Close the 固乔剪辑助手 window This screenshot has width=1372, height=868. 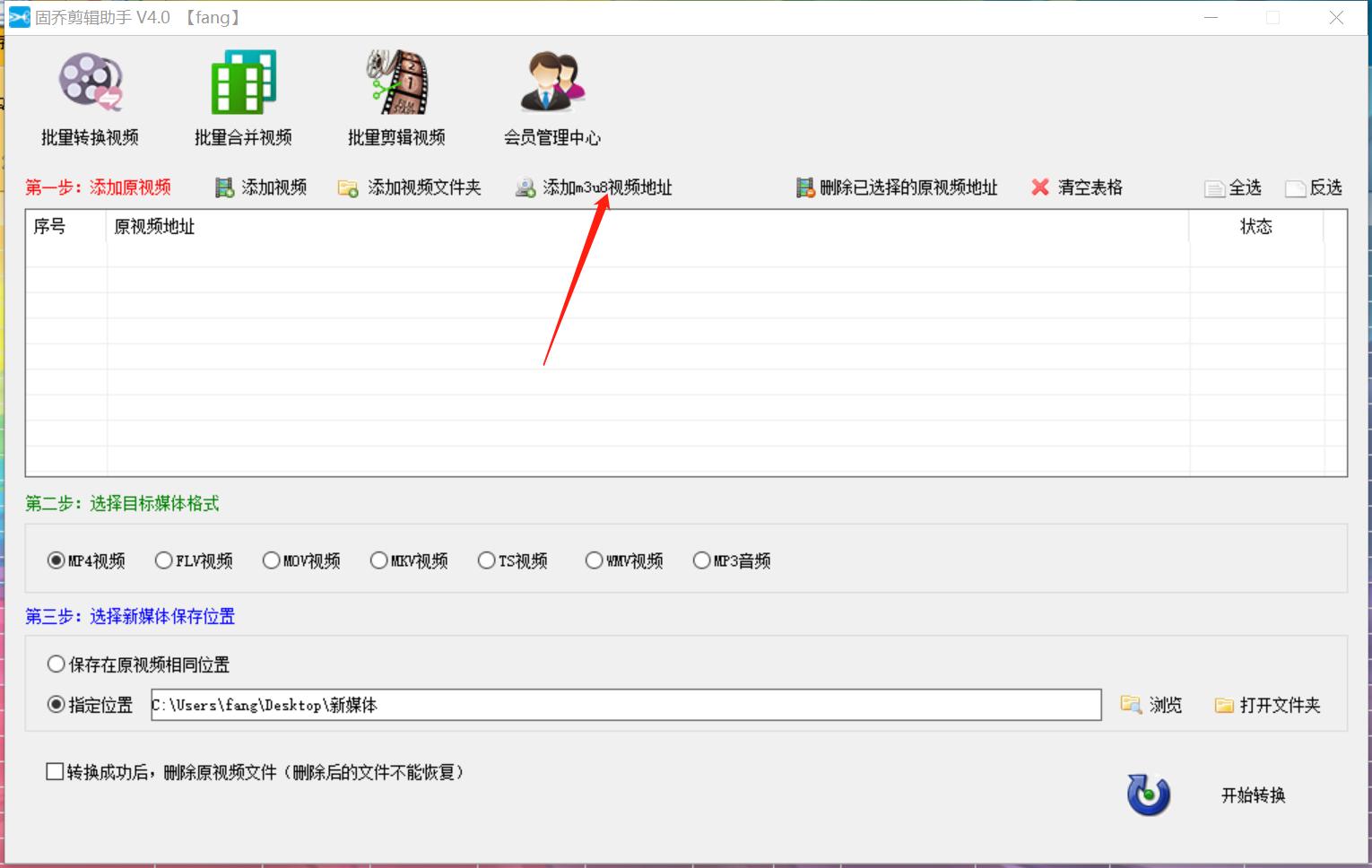pyautogui.click(x=1336, y=18)
